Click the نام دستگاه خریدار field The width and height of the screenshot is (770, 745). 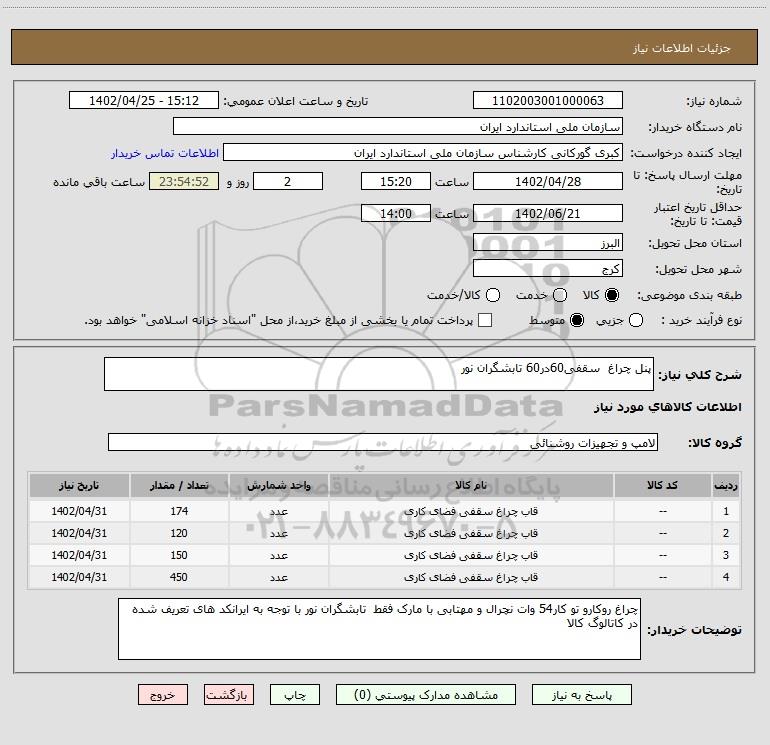(398, 127)
